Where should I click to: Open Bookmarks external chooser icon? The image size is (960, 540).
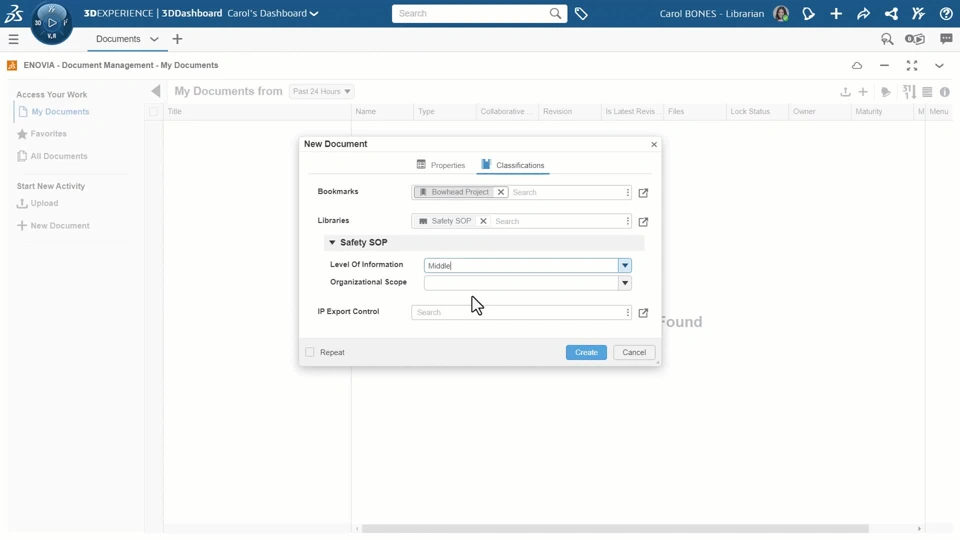643,193
